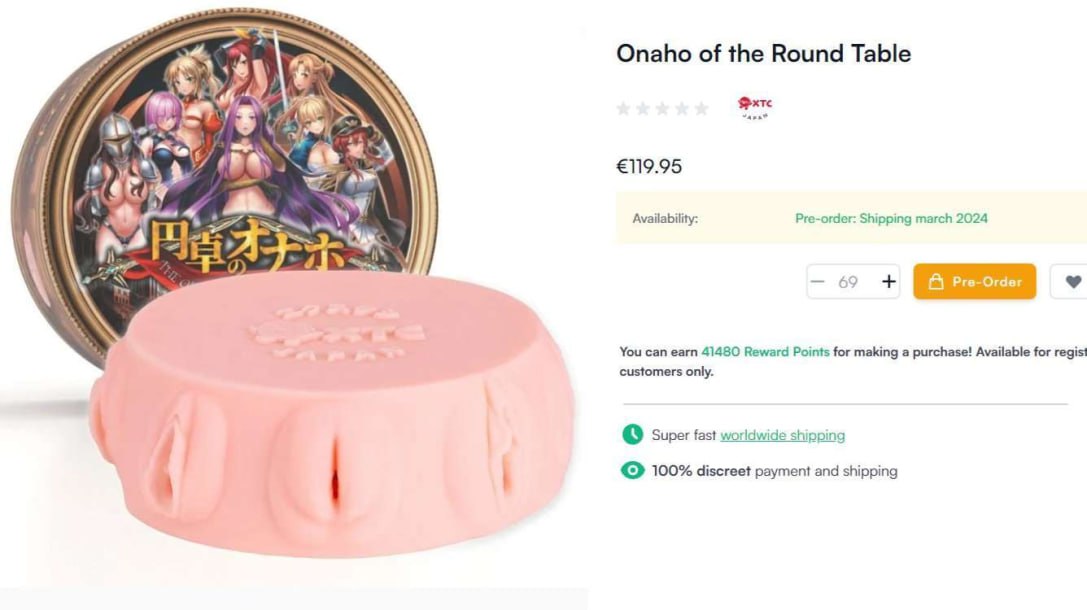Rate the product five stars

pos(701,108)
